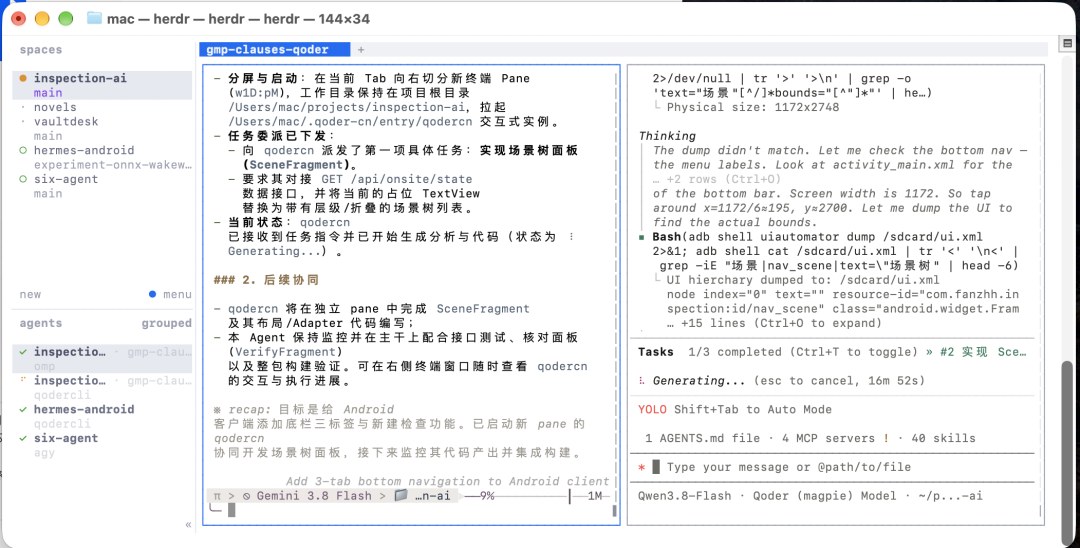
Task: Click the orange dot beside inspection-ai
Action: [x=23, y=78]
